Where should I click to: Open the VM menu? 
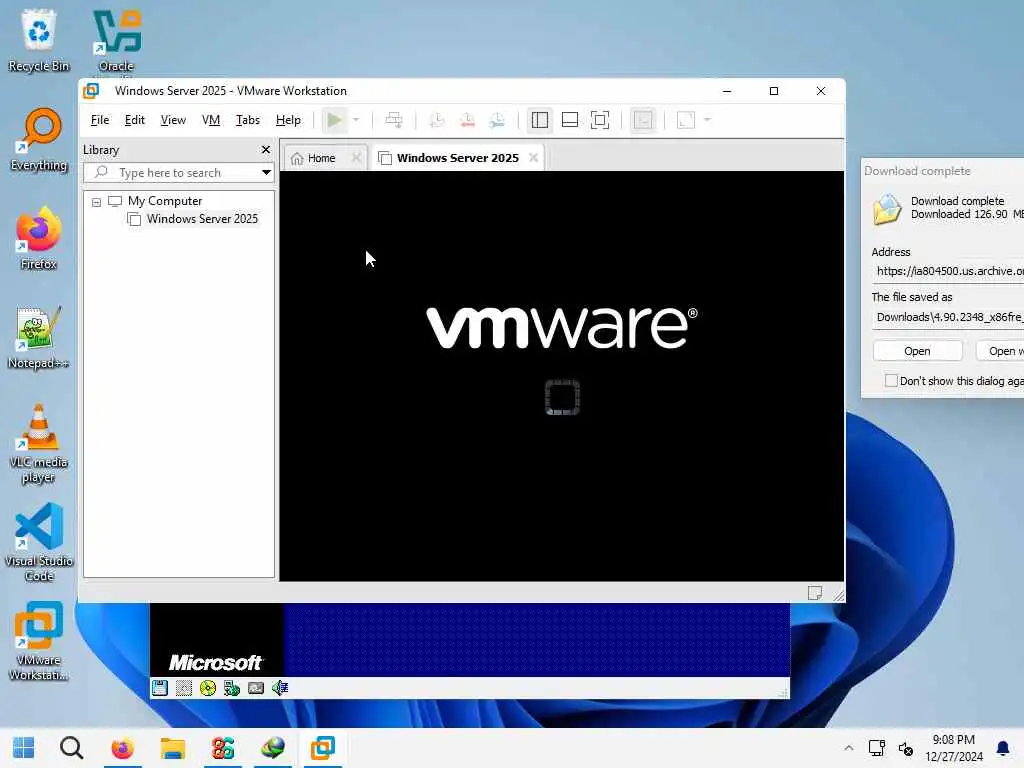[x=211, y=120]
